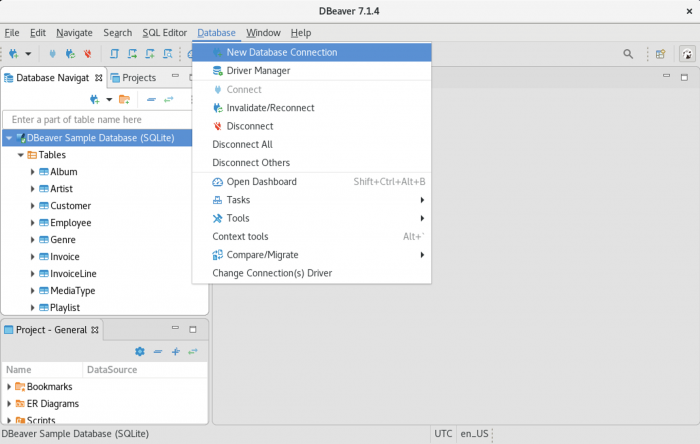700x444 pixels.
Task: Click the plain SQL Editor script icon in toolbar
Action: [114, 54]
